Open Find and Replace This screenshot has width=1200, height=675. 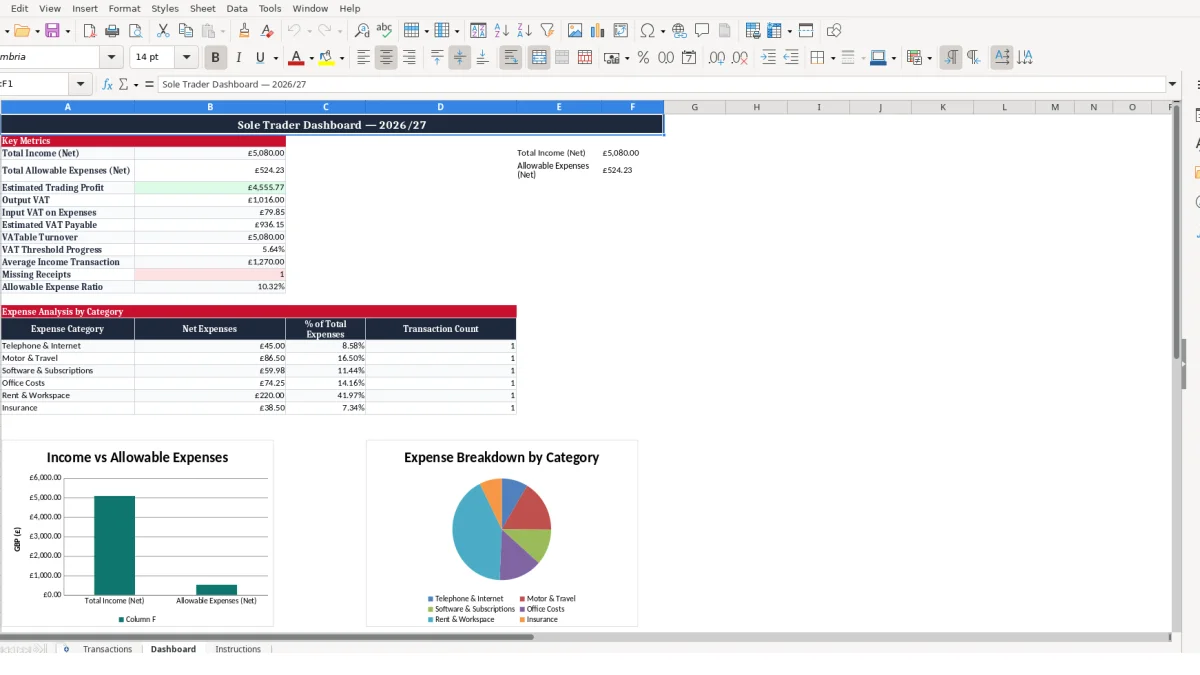[x=362, y=31]
